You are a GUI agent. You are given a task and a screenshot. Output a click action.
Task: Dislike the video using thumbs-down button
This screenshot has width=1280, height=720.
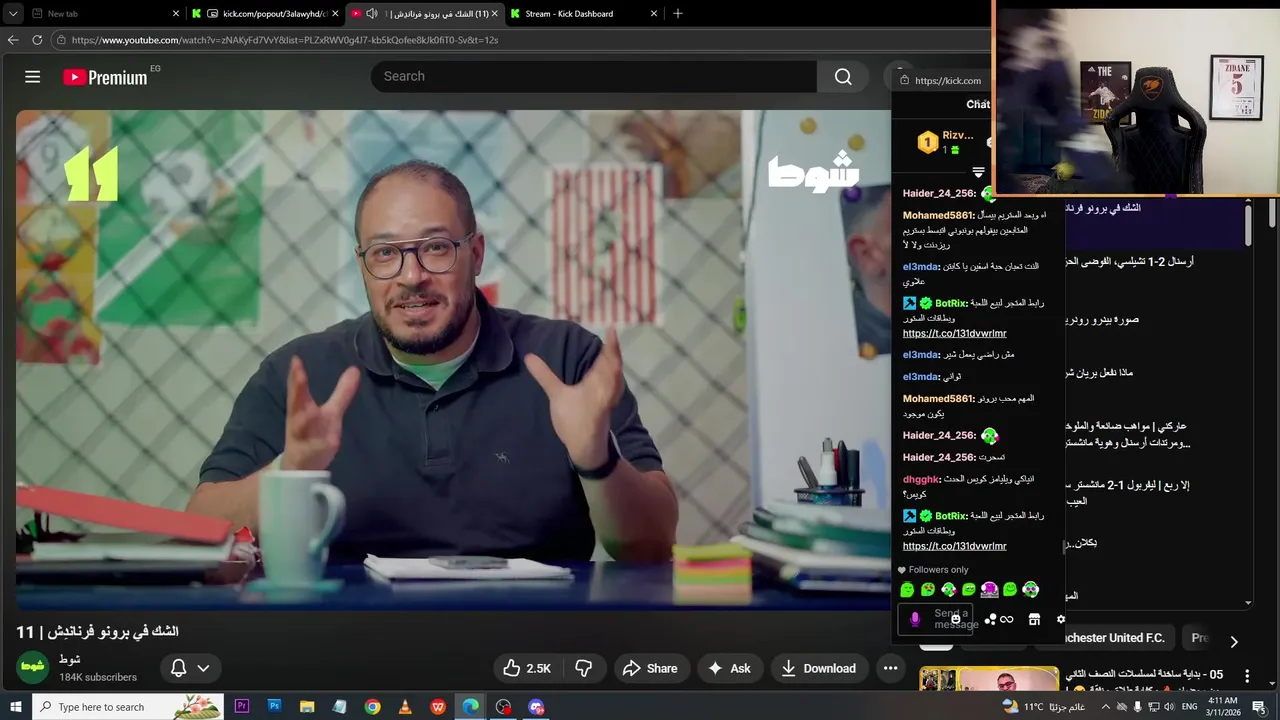click(584, 668)
